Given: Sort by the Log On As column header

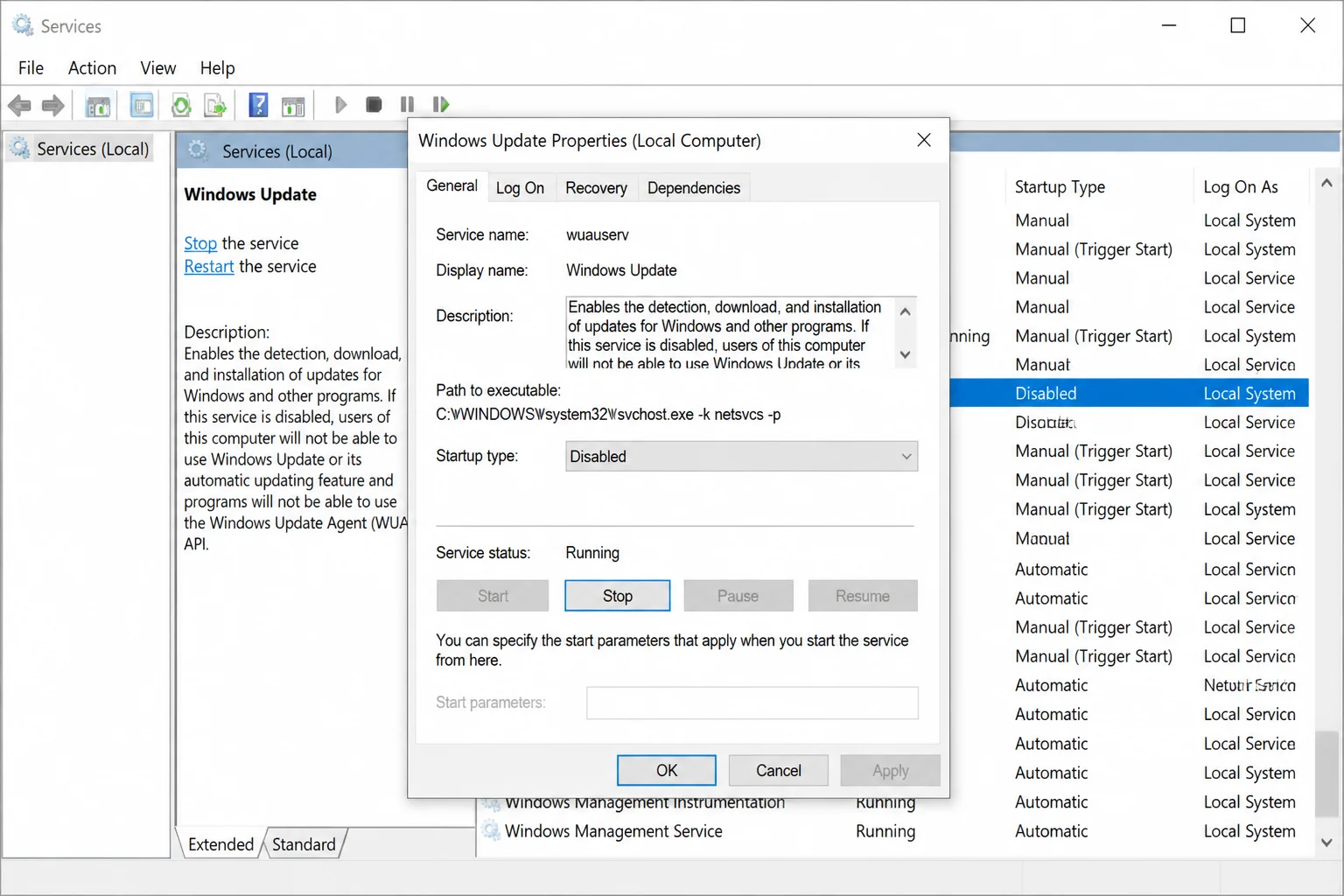Looking at the screenshot, I should click(1241, 186).
